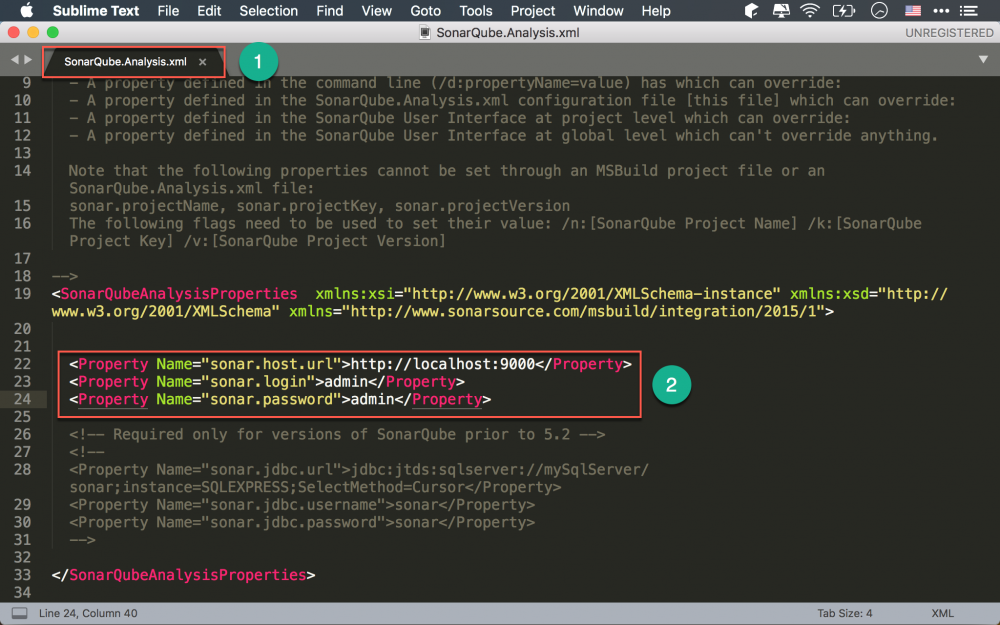This screenshot has width=1000, height=625.
Task: Close the SonarQube.Analysis.xml tab
Action: coord(202,62)
